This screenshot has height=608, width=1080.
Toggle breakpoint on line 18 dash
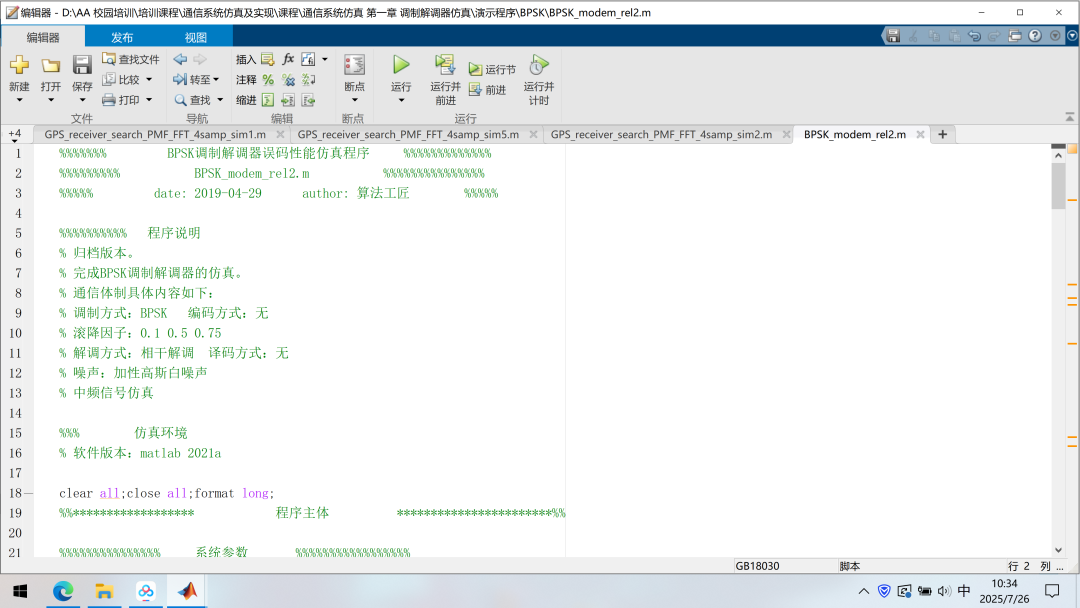click(28, 494)
